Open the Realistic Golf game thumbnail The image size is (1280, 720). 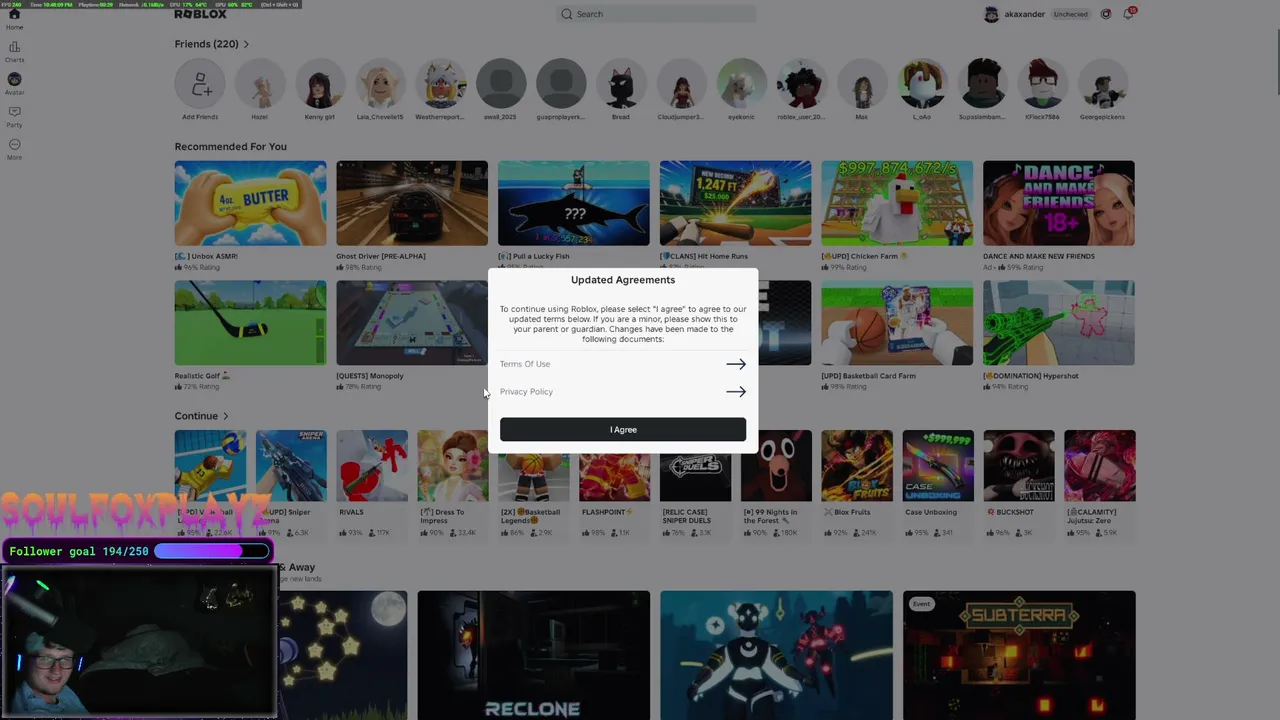250,323
